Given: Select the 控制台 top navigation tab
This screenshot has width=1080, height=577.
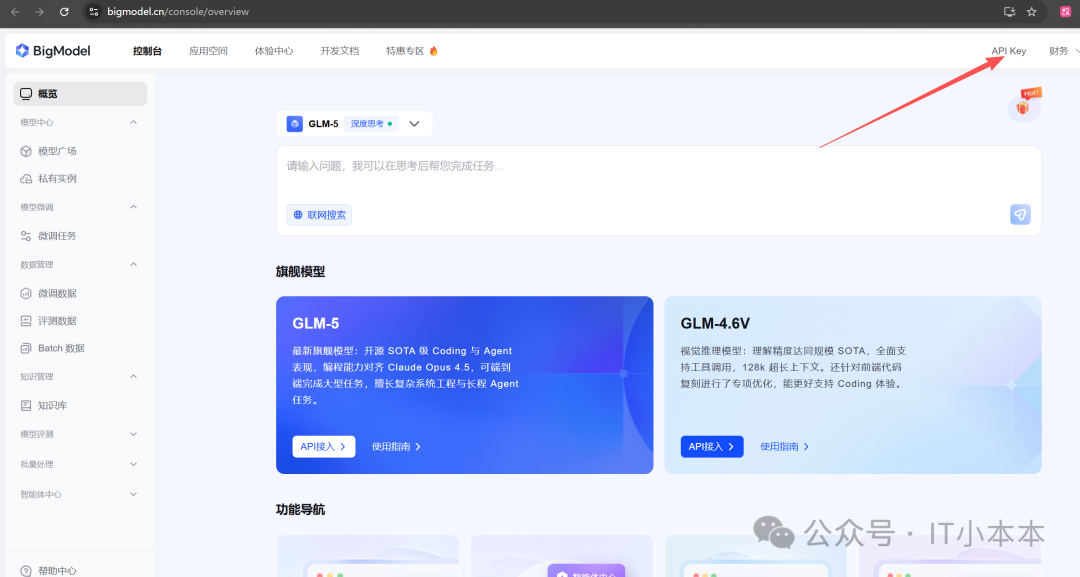Looking at the screenshot, I should click(147, 51).
